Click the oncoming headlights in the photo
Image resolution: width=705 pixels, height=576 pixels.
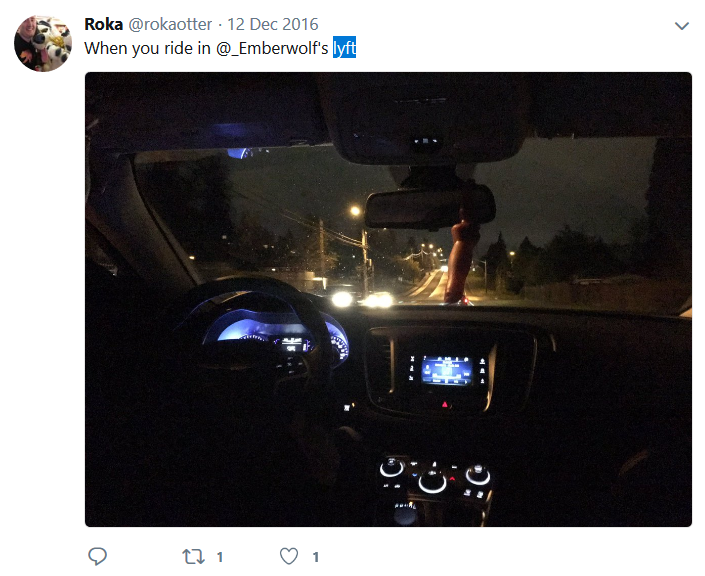[362, 299]
